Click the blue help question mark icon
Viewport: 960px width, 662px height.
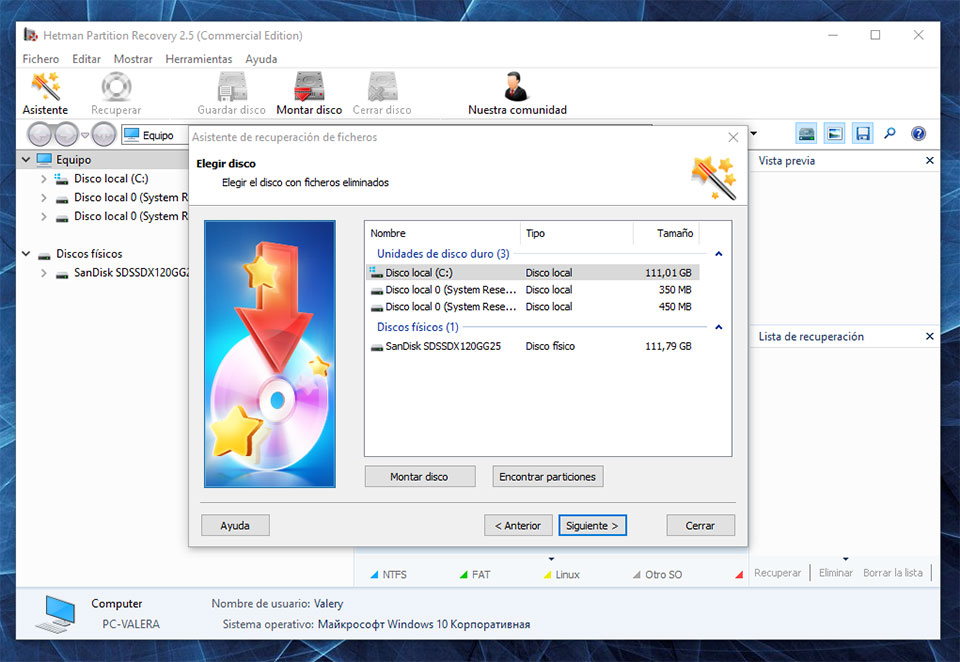[x=918, y=134]
